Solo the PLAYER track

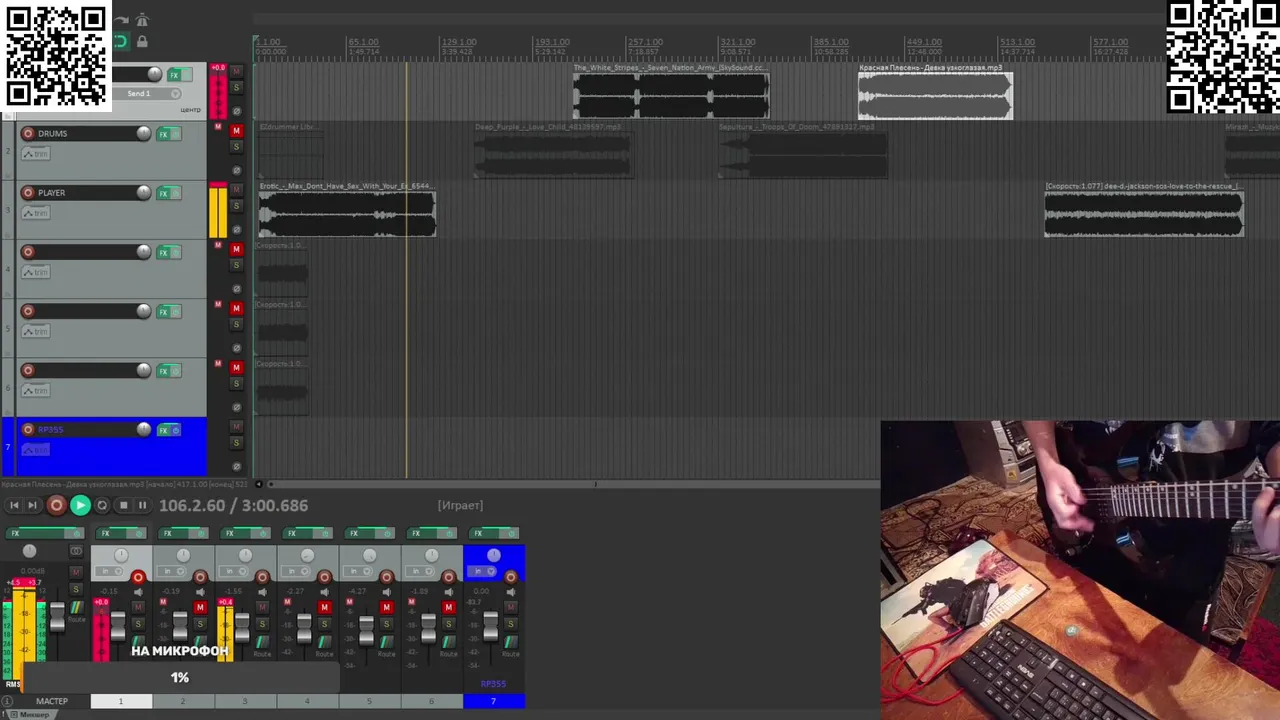pos(237,206)
